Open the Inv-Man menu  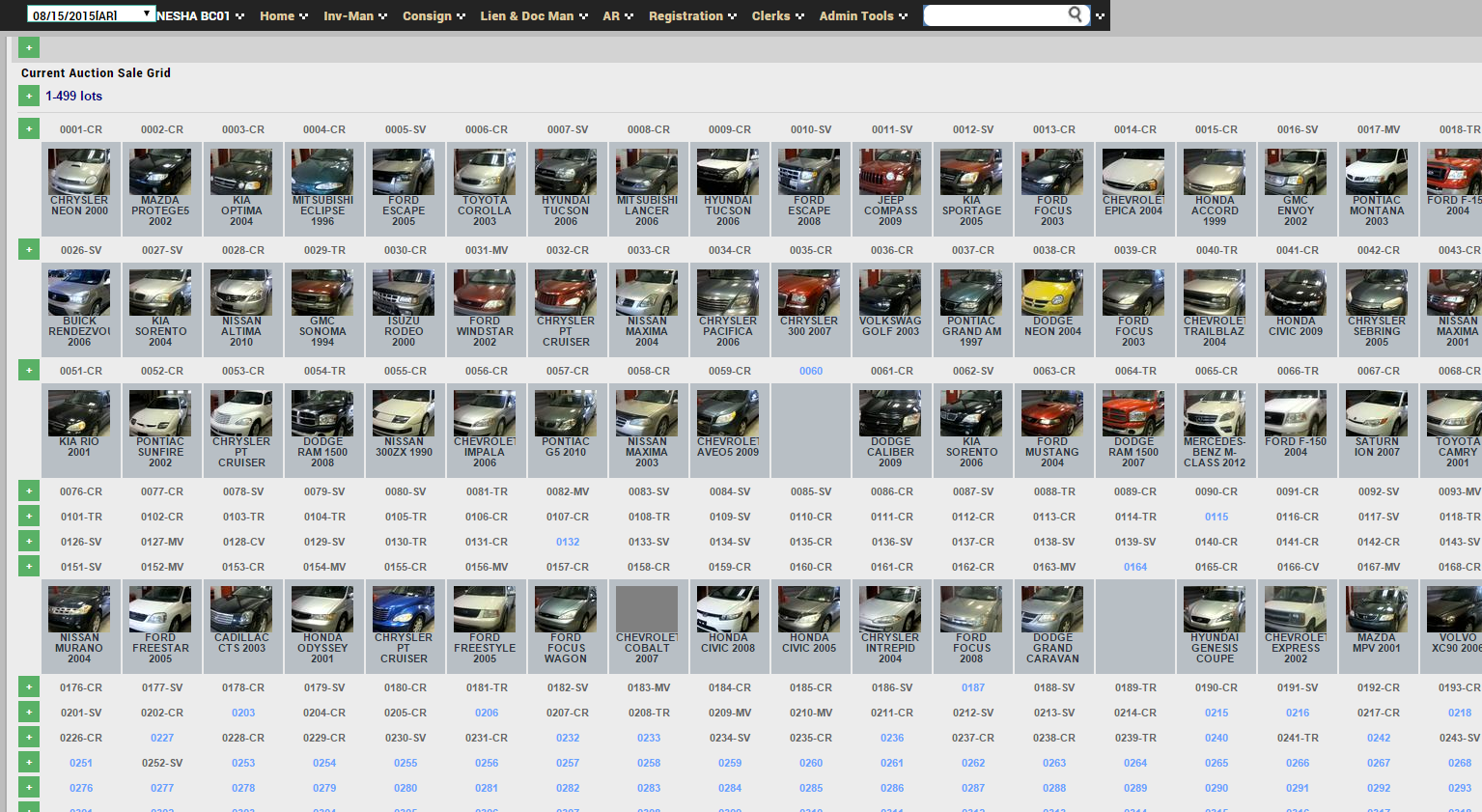click(355, 16)
